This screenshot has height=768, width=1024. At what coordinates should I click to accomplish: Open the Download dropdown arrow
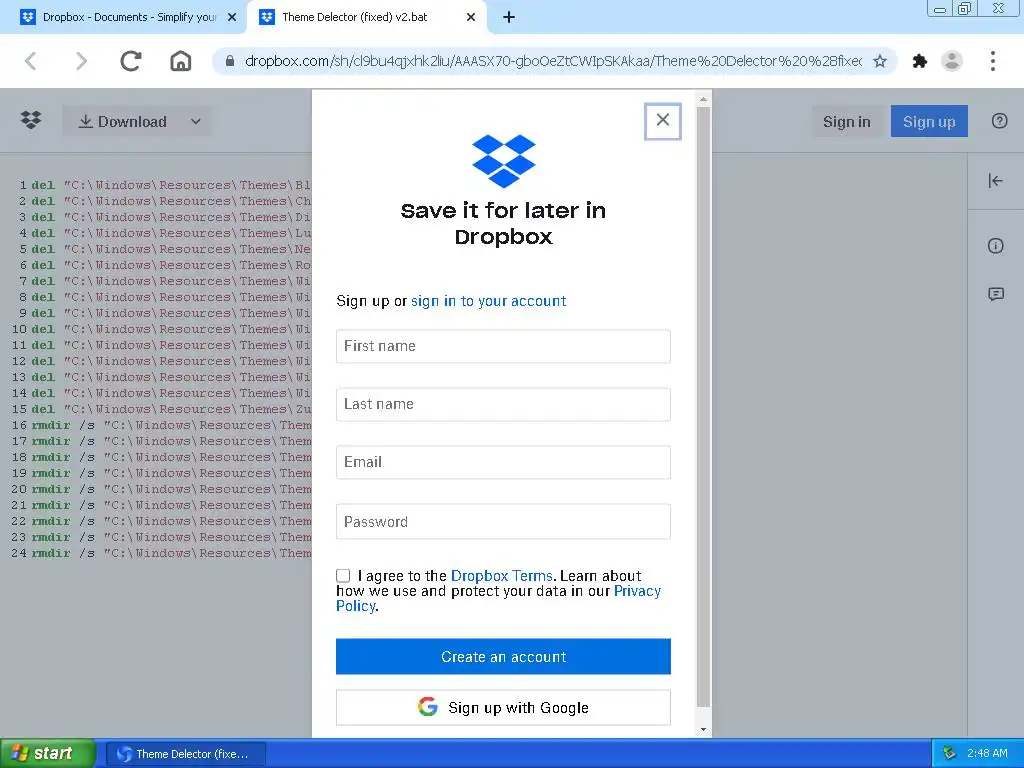195,121
